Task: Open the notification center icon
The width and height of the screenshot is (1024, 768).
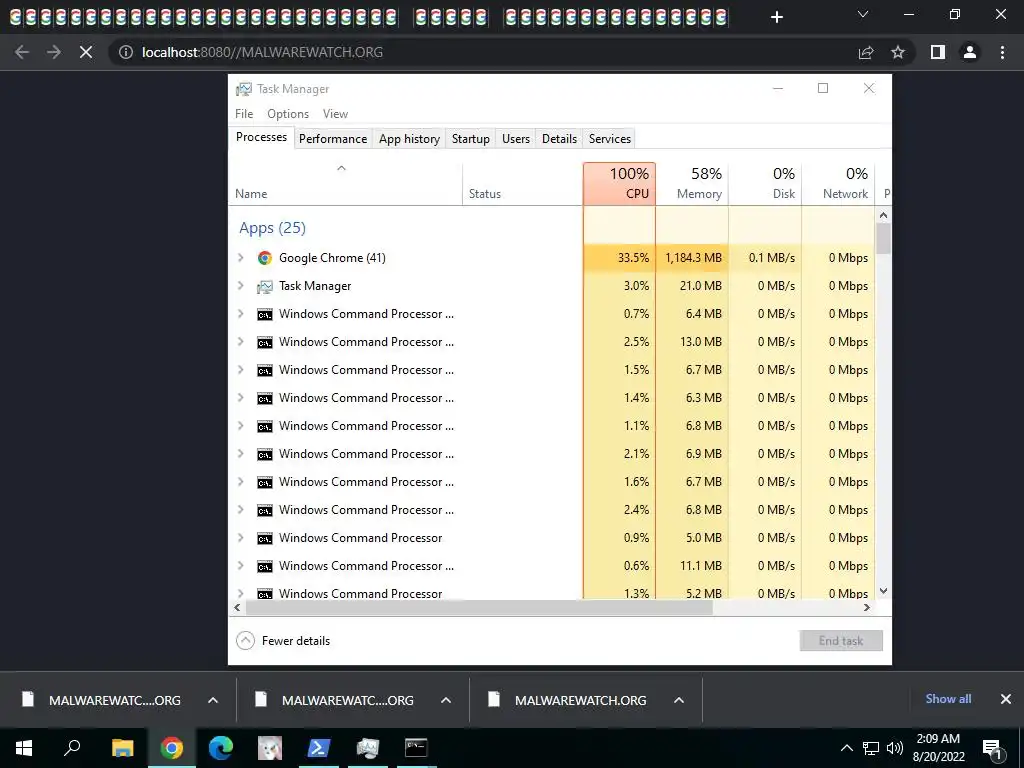Action: pos(992,748)
